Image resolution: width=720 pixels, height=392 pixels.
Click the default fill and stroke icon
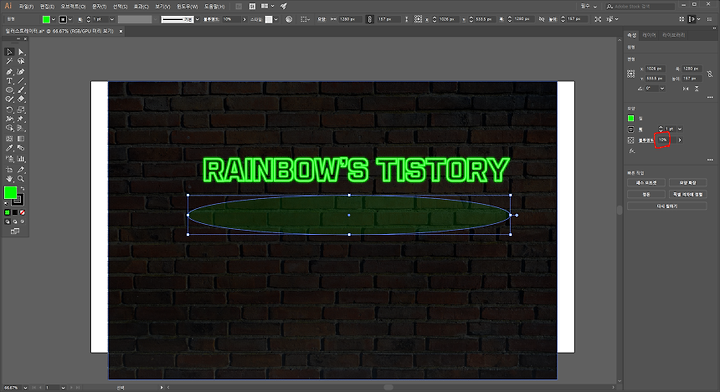tap(6, 203)
